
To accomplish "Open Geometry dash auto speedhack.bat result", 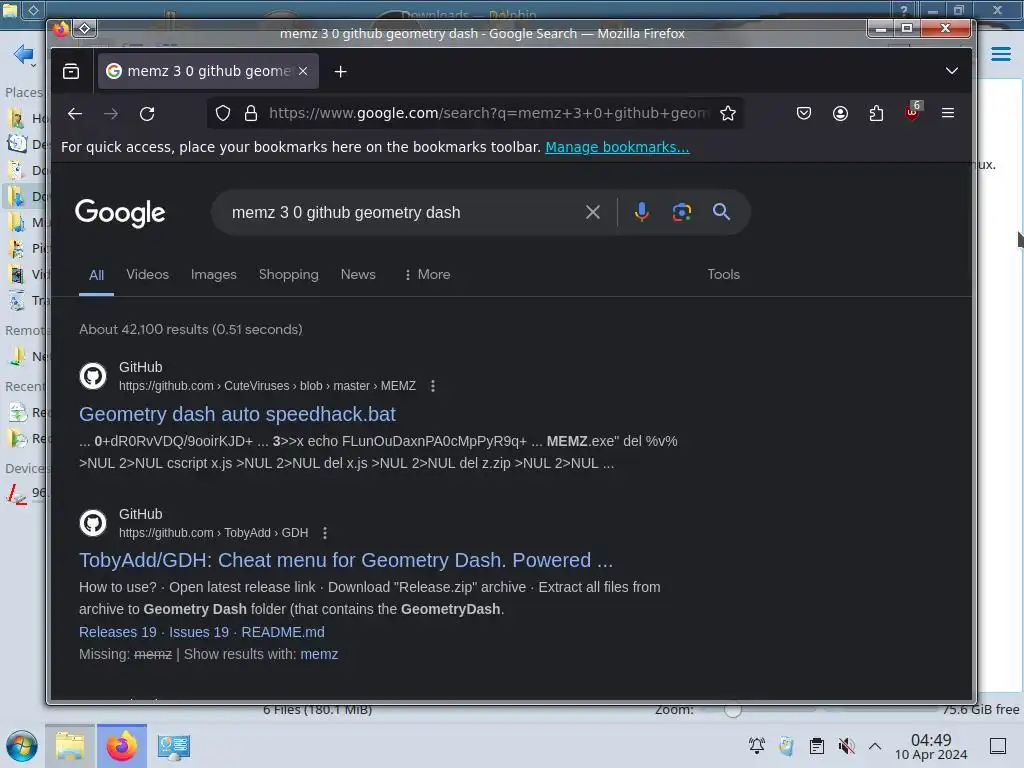I will (x=237, y=414).
